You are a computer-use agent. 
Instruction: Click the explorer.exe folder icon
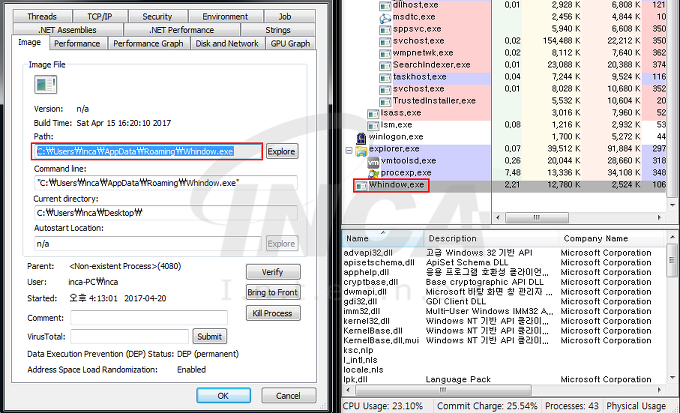[361, 150]
